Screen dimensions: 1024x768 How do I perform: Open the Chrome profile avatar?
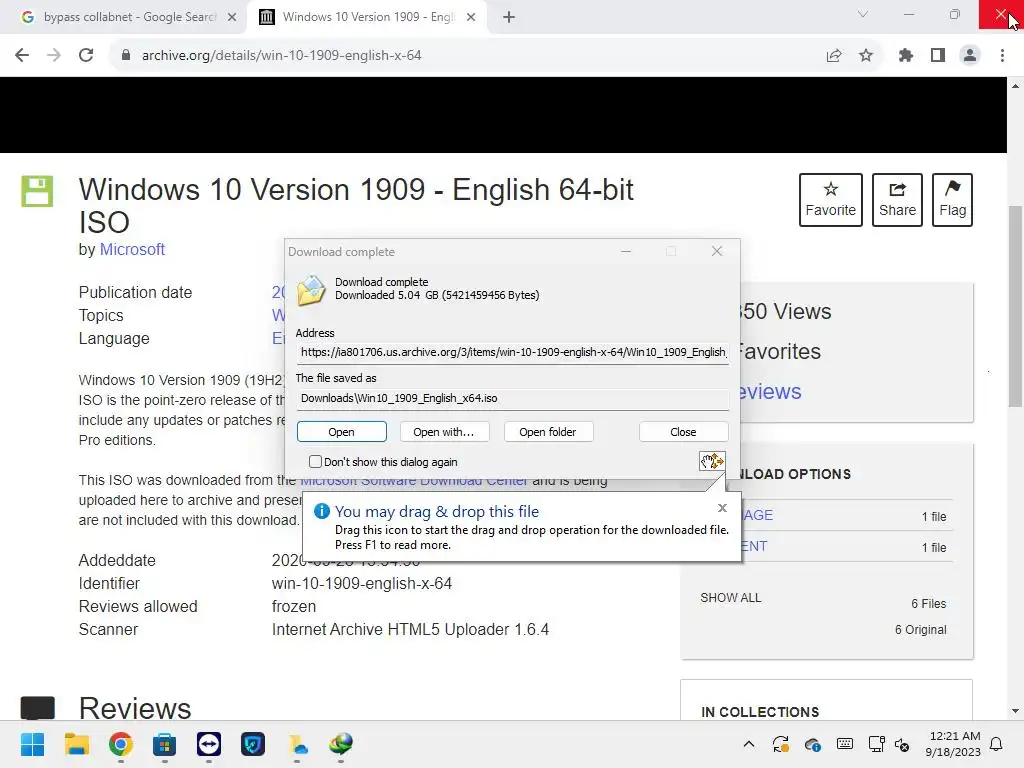pos(970,56)
